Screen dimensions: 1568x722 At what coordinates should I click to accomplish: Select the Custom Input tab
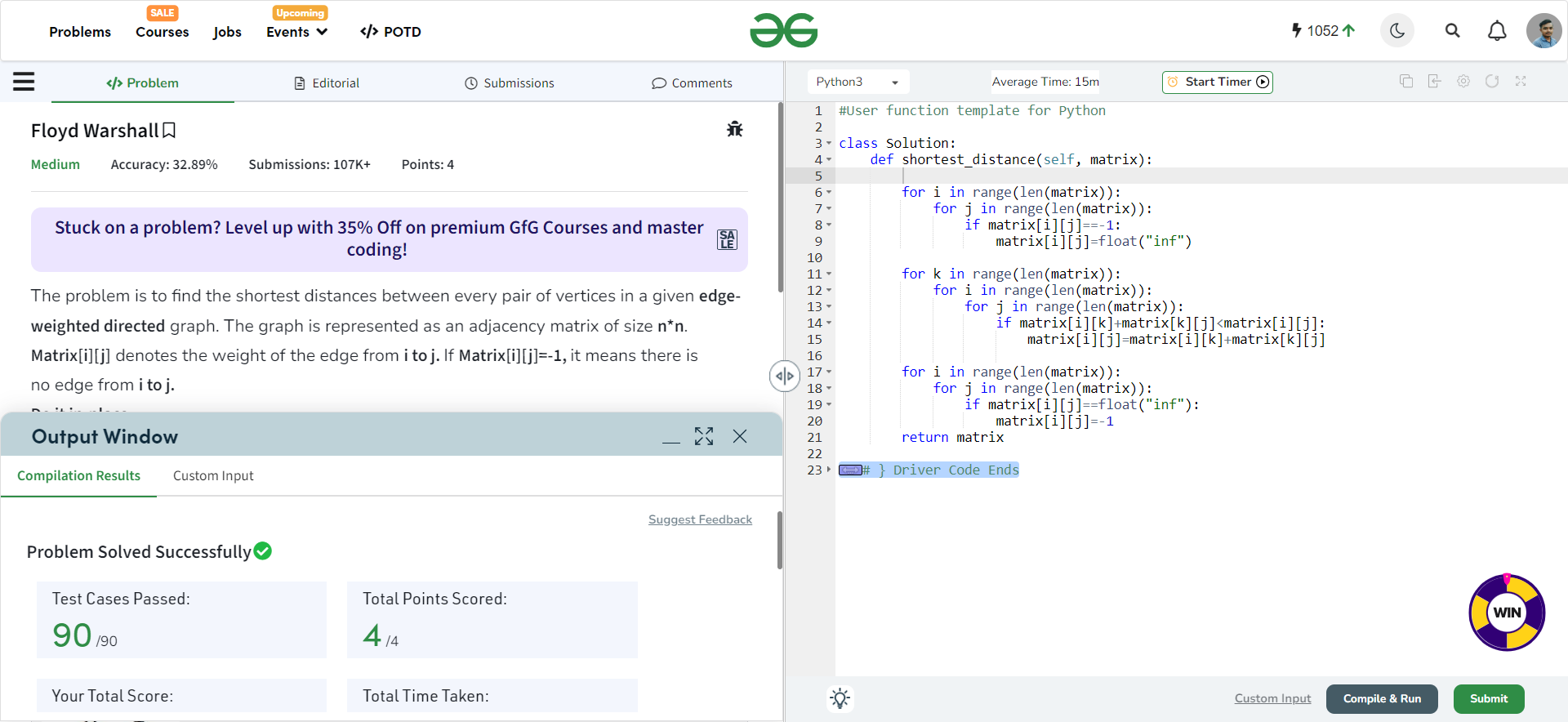tap(213, 475)
